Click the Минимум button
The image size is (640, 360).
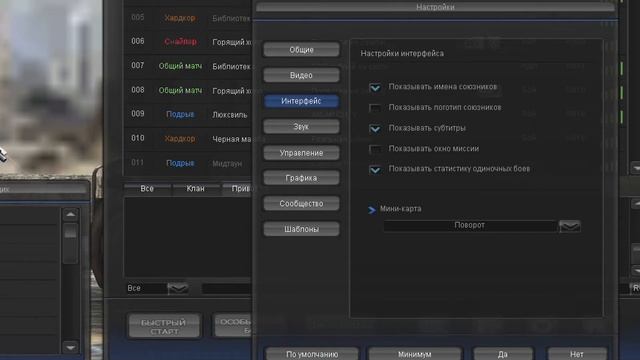click(415, 354)
